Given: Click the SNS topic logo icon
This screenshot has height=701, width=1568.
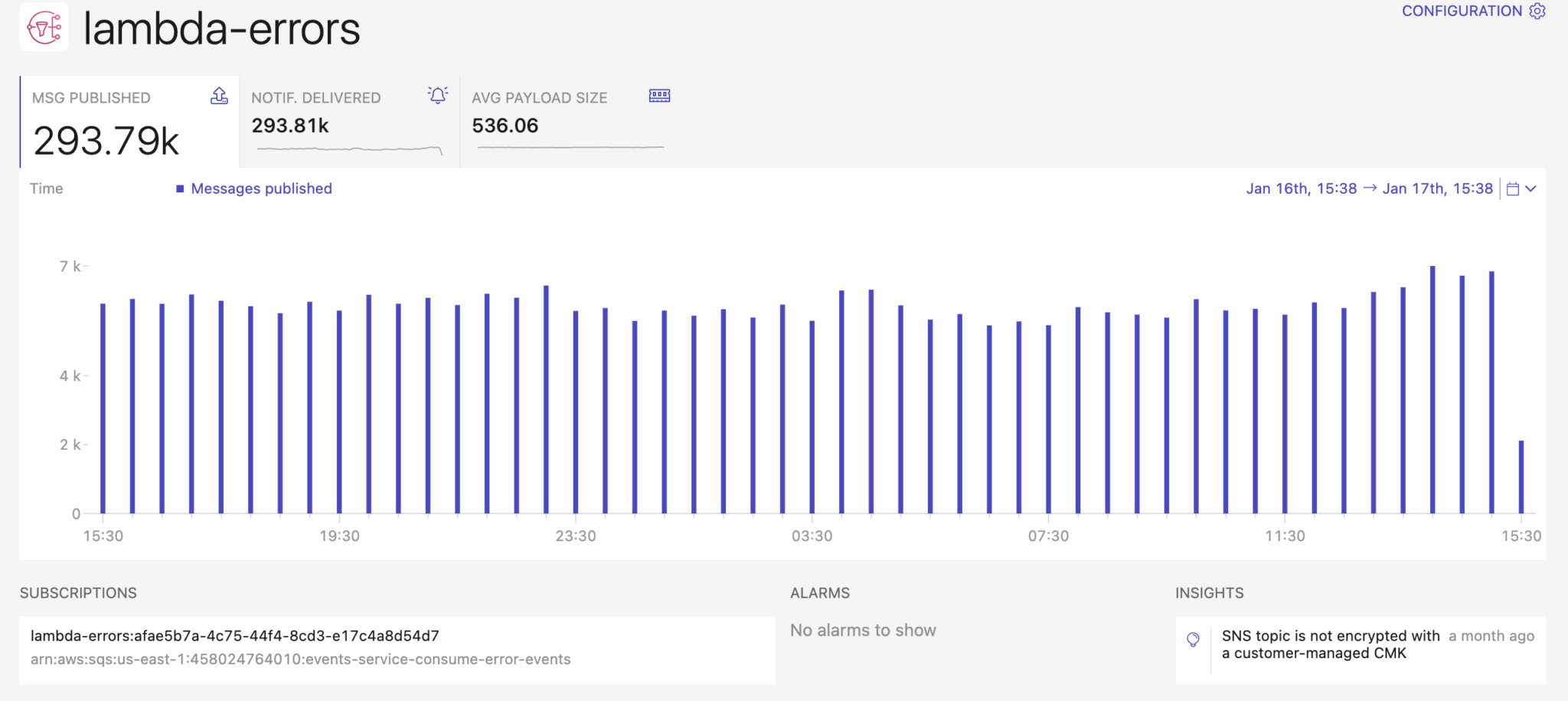Looking at the screenshot, I should [44, 28].
